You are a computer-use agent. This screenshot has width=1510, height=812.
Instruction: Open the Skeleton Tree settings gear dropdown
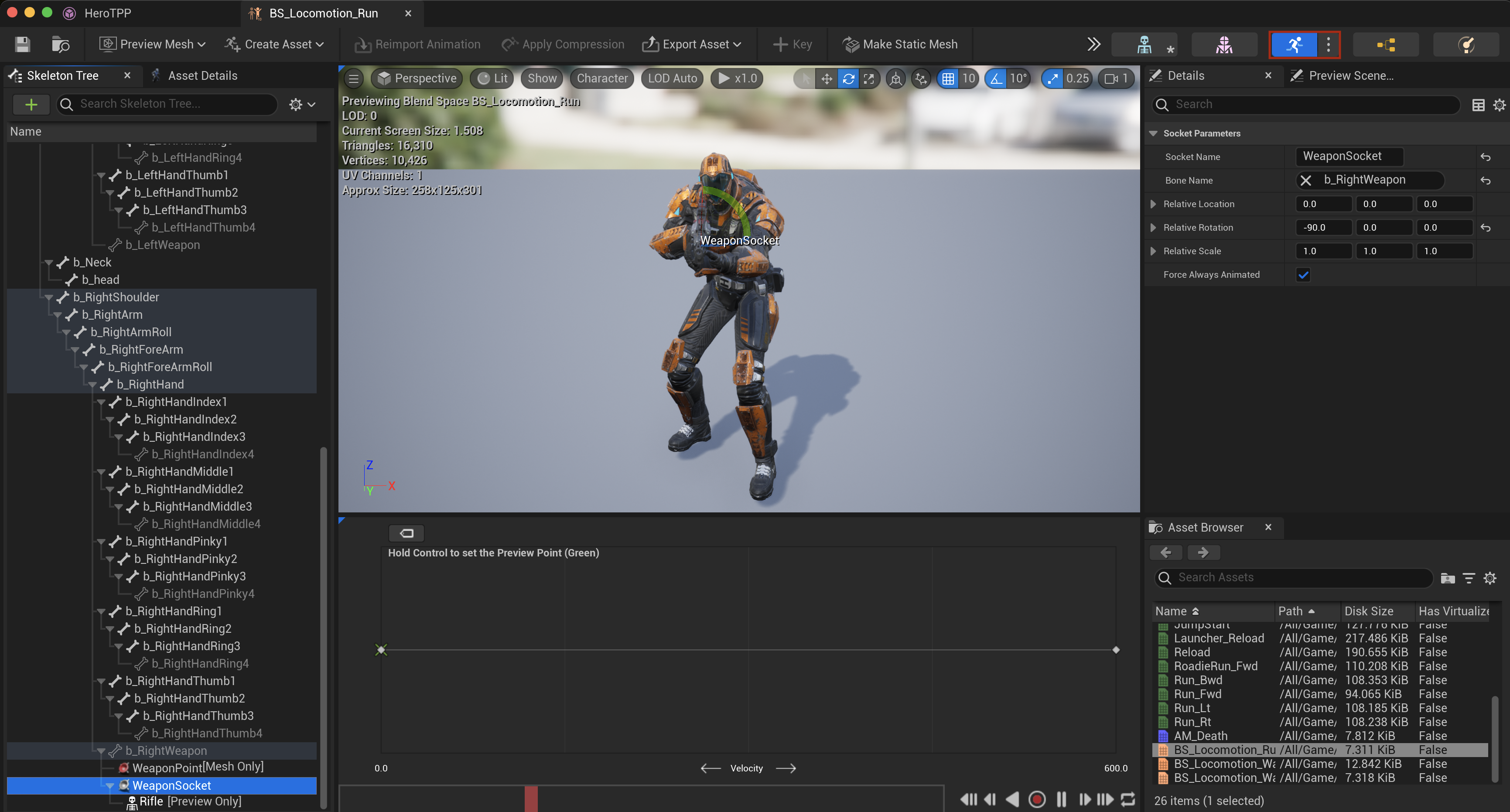point(302,104)
